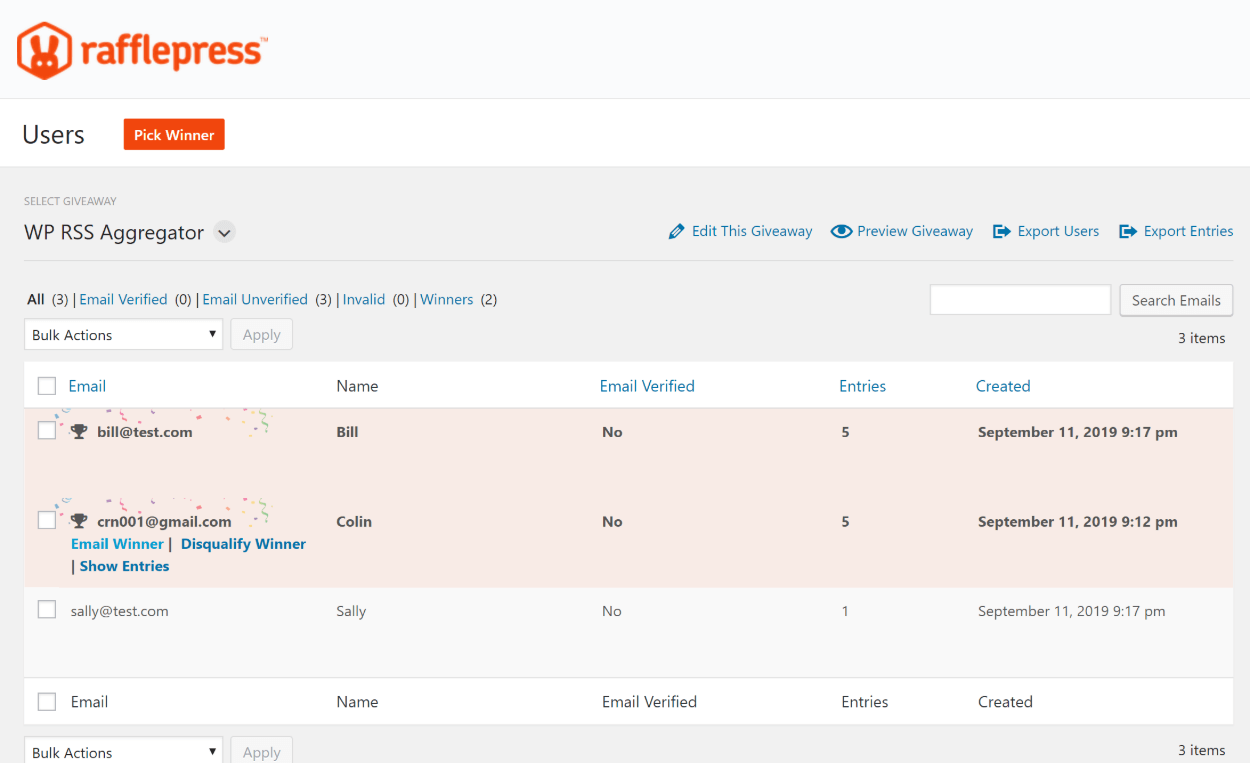Expand the WP RSS Aggregator giveaway chevron
The width and height of the screenshot is (1250, 763).
(x=225, y=233)
